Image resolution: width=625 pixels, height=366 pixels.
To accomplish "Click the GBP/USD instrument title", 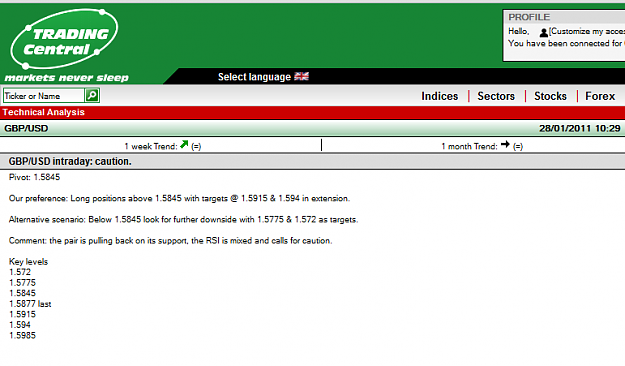I will point(26,128).
